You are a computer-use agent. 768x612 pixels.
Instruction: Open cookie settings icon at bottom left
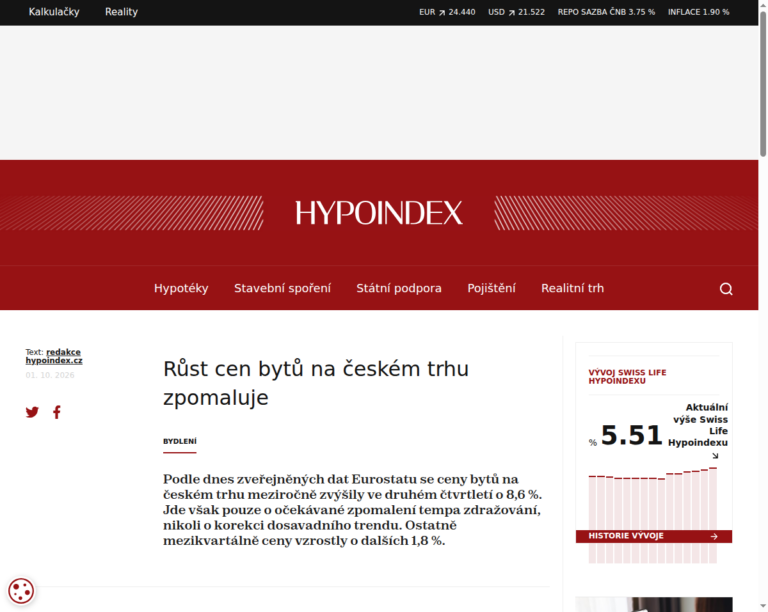21,590
